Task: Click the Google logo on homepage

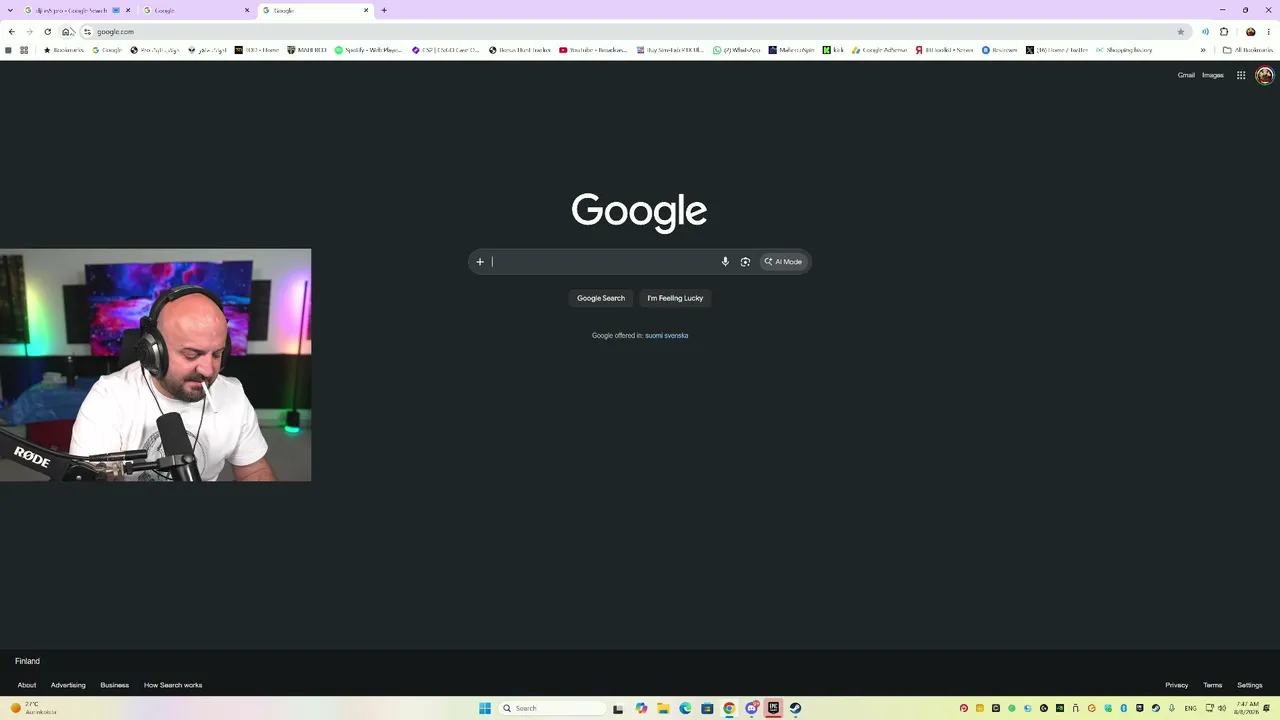Action: coord(639,211)
